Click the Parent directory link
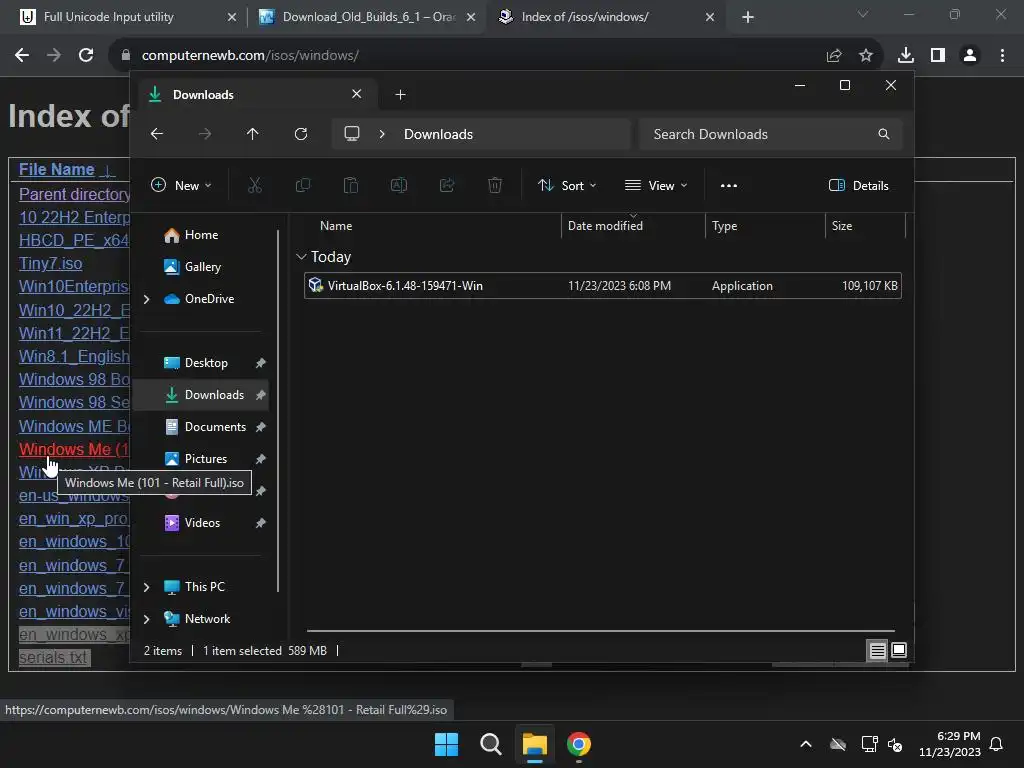Image resolution: width=1024 pixels, height=768 pixels. coord(74,195)
